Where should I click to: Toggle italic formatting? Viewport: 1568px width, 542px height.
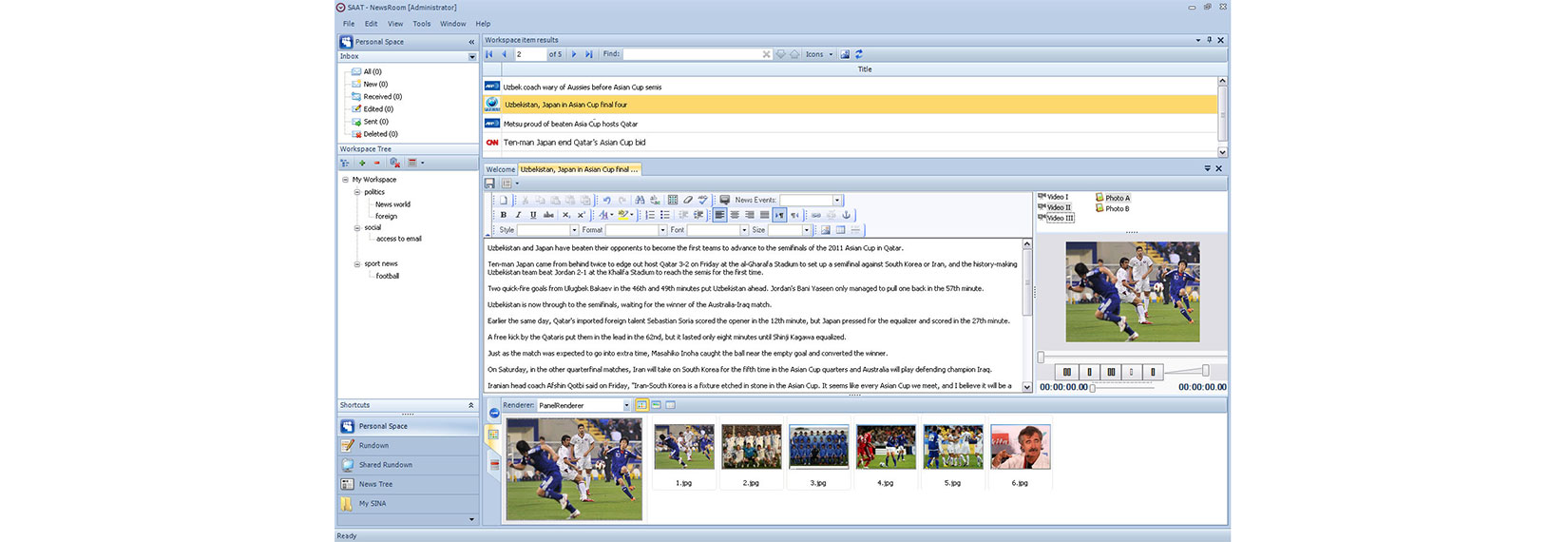(x=518, y=215)
